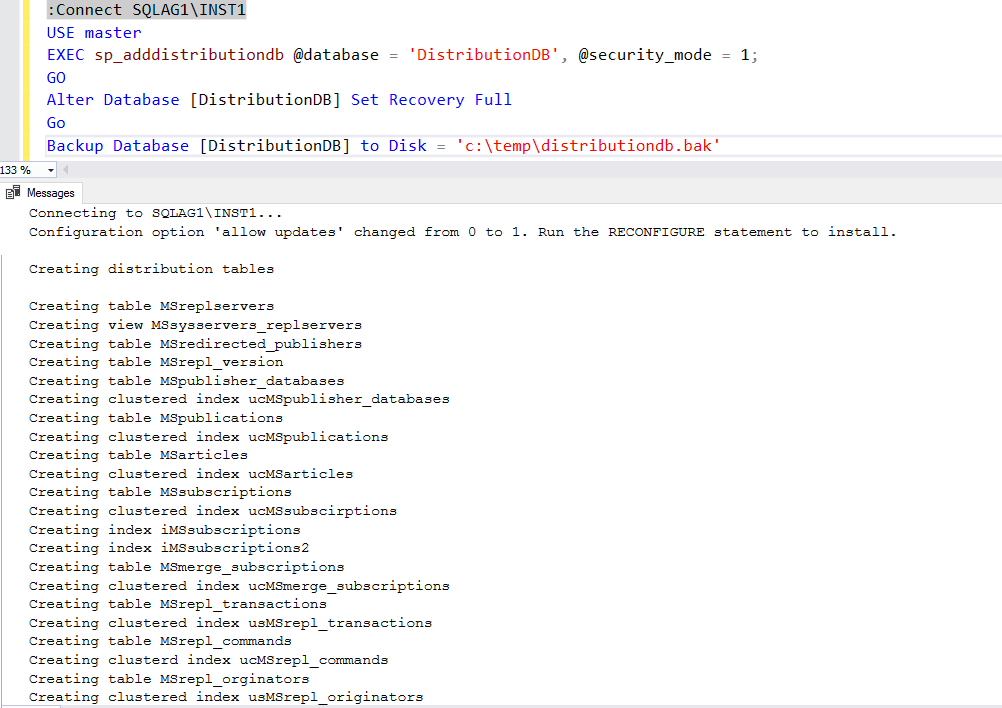Click the sp_adddistributiondb procedure name

tap(188, 54)
